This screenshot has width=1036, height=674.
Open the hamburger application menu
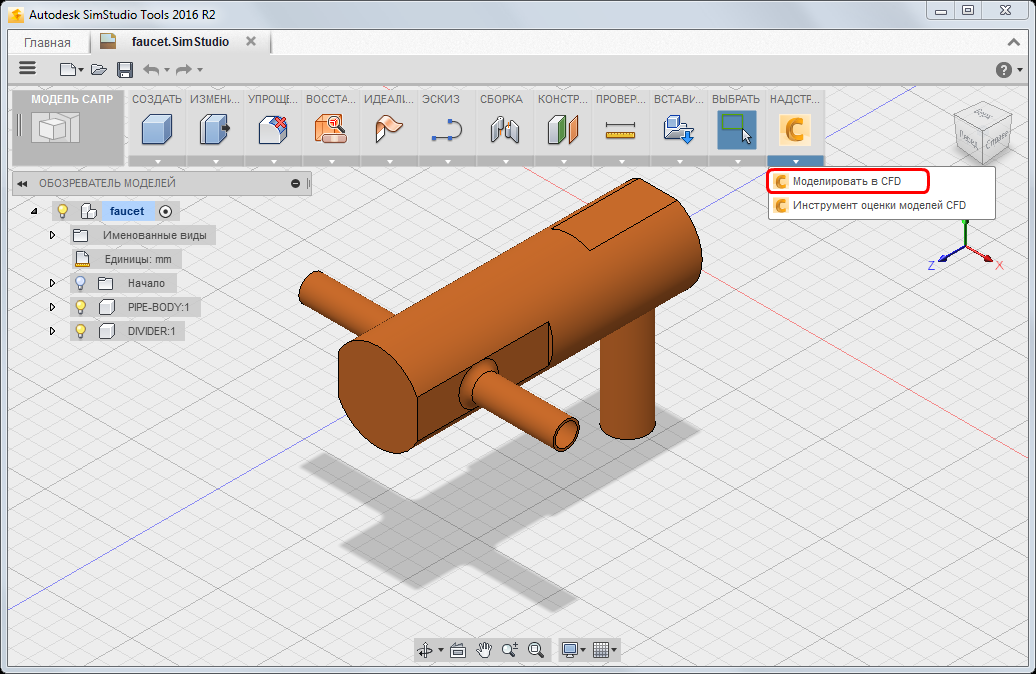point(27,69)
